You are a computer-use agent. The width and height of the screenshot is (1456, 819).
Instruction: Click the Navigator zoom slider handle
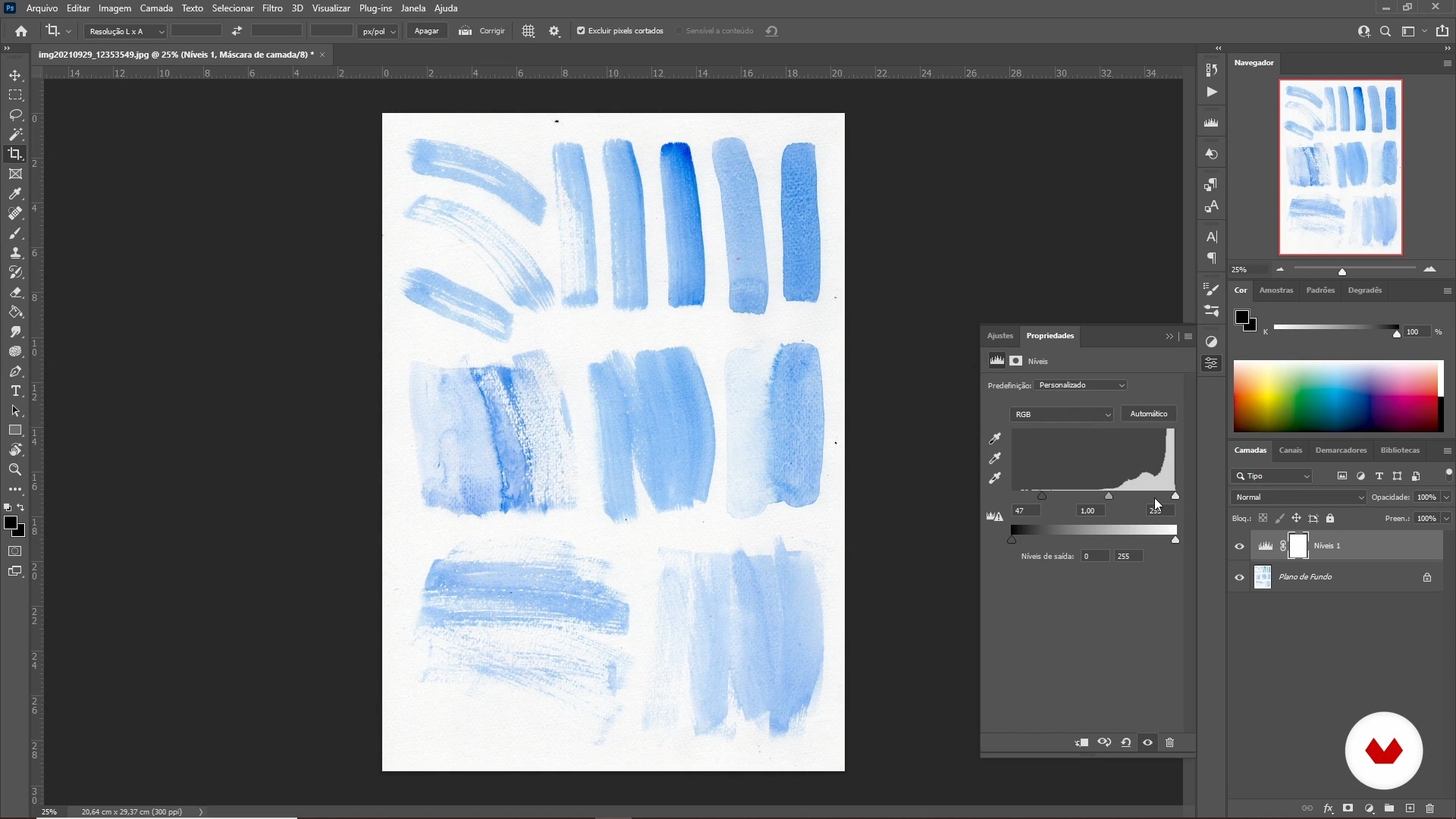tap(1342, 271)
